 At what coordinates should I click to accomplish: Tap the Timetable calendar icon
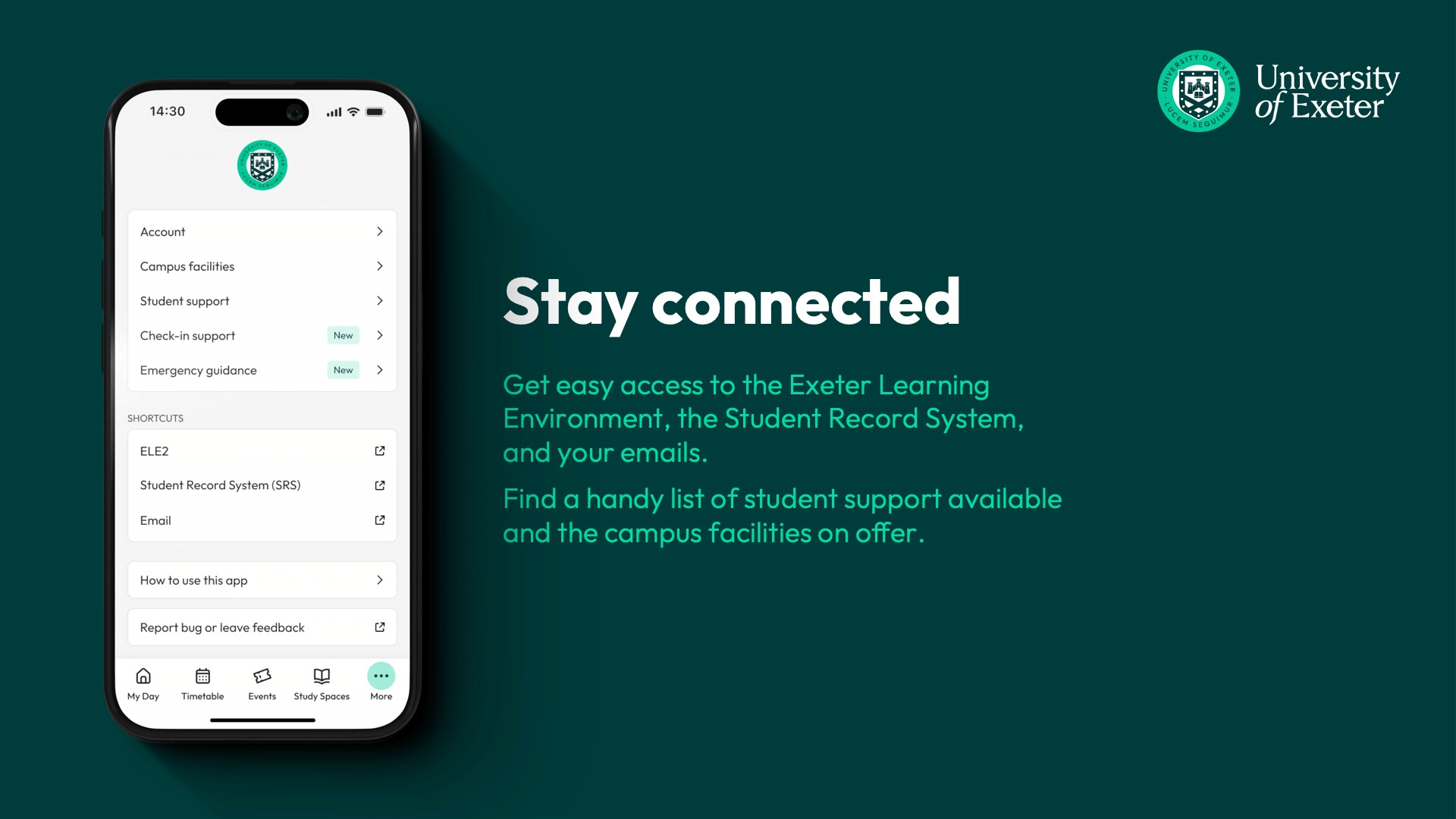pyautogui.click(x=202, y=676)
